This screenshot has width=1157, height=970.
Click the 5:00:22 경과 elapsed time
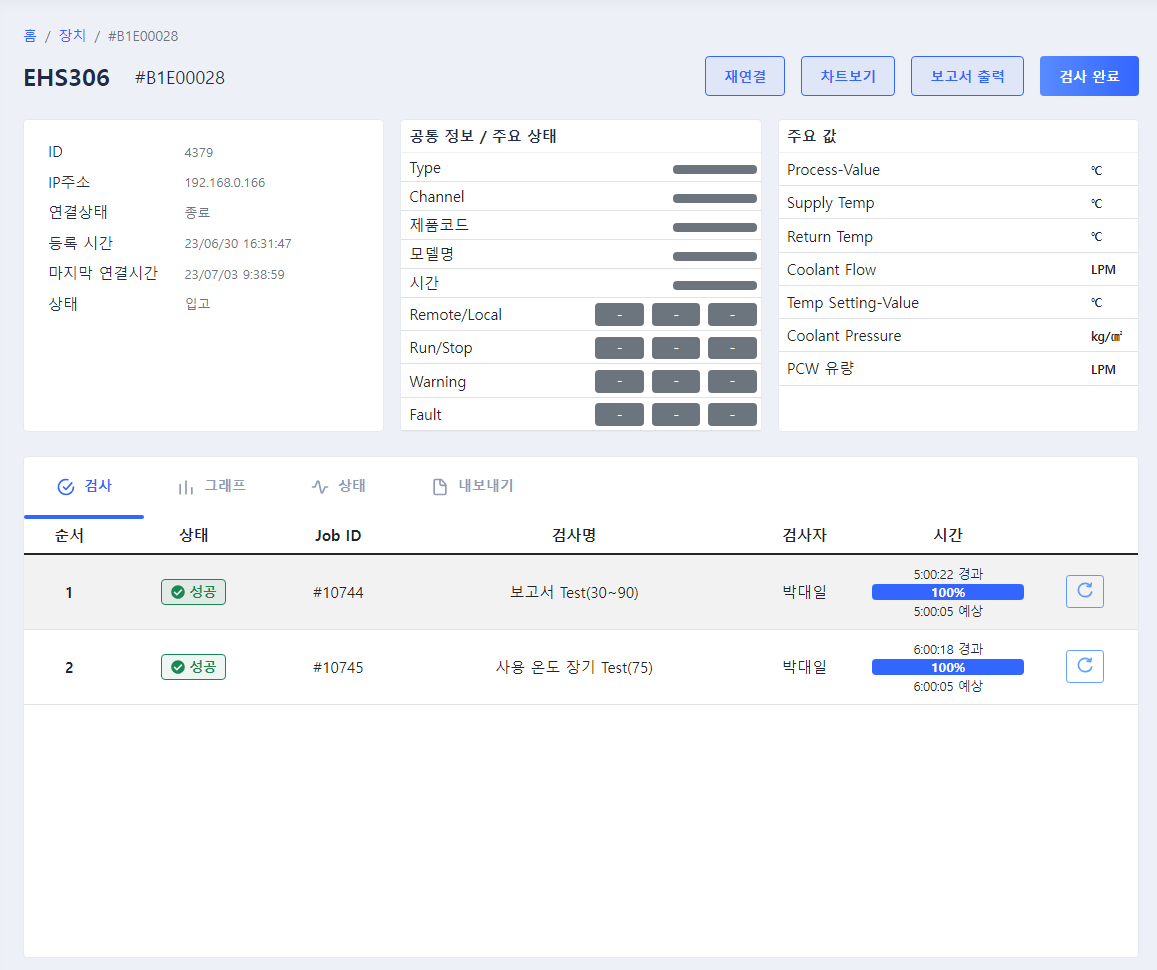(x=947, y=574)
